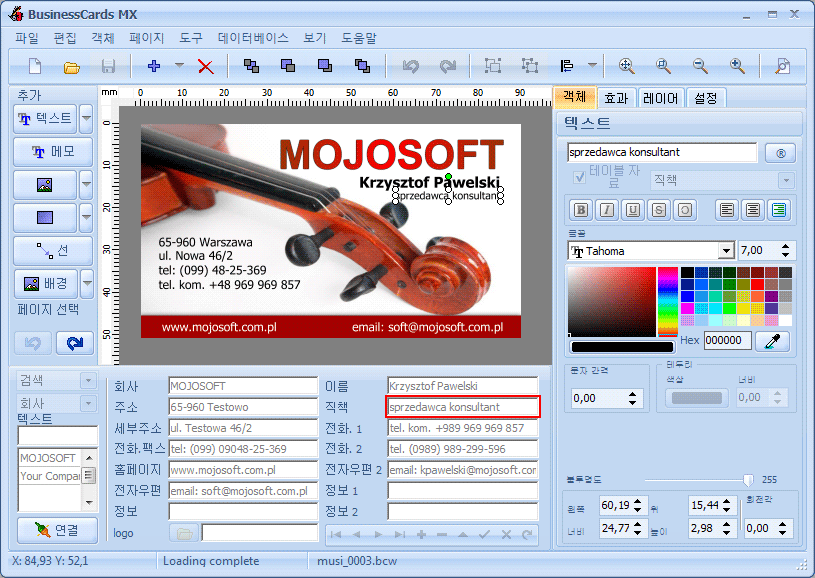This screenshot has width=815, height=578.
Task: Click the first layer order icon
Action: (252, 66)
